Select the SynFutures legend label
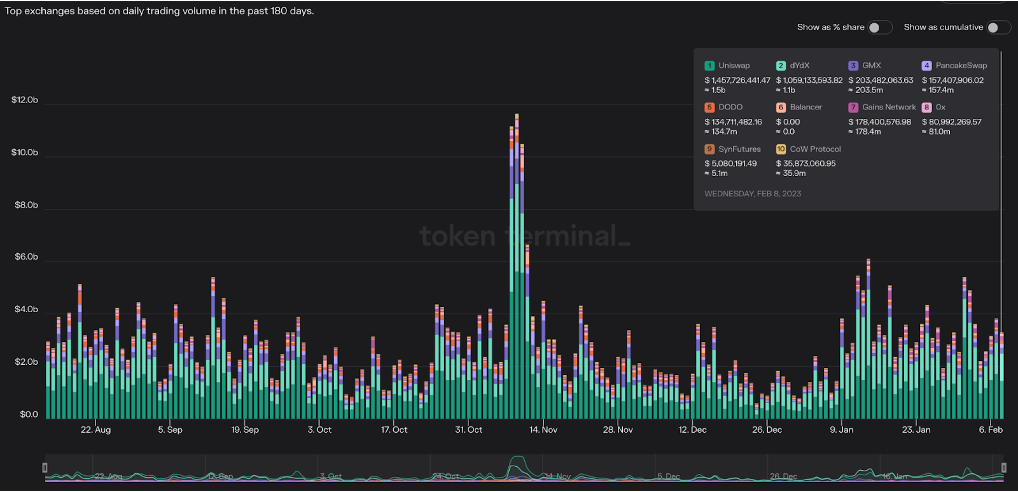This screenshot has height=492, width=1018. point(738,149)
